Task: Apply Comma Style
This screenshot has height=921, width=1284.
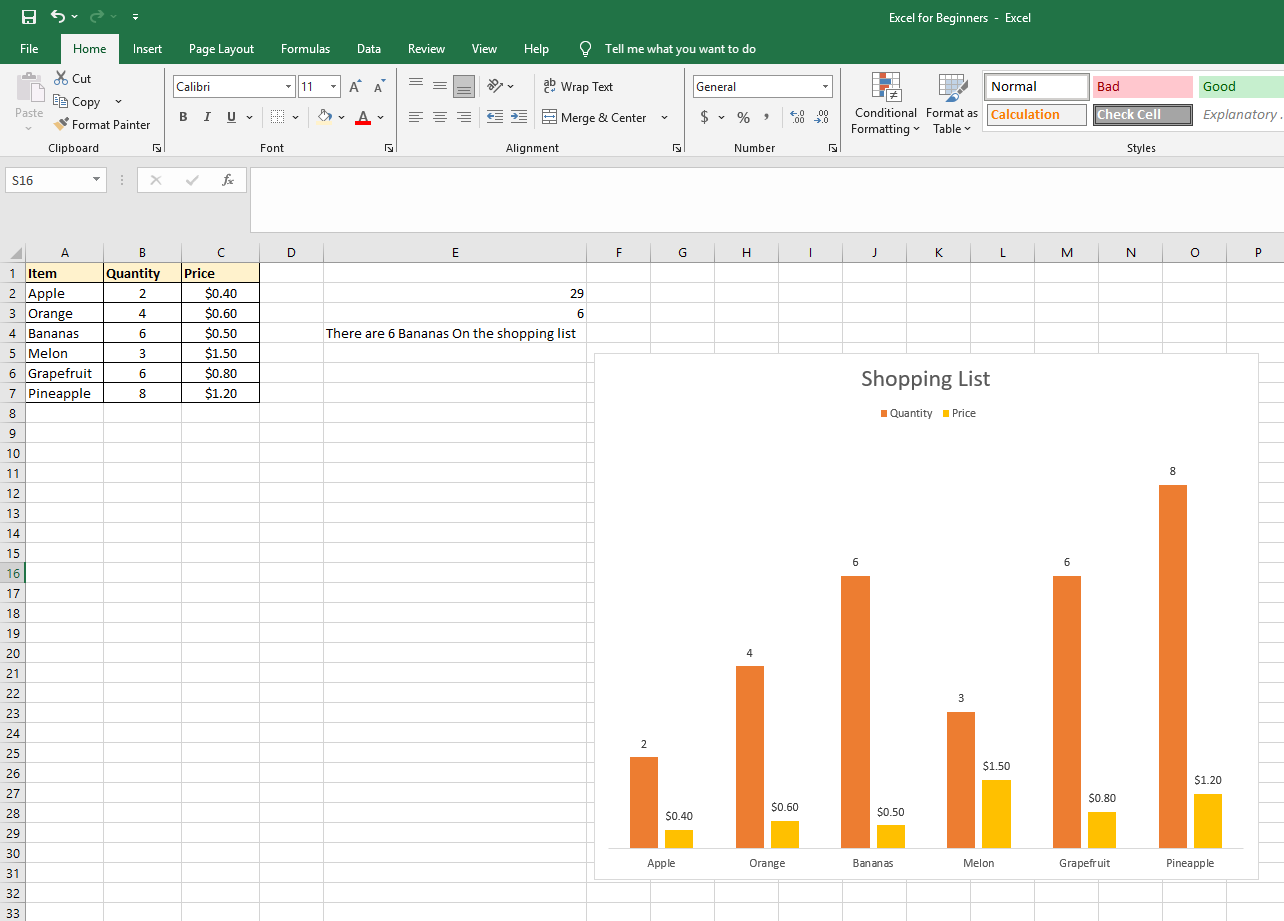Action: click(766, 117)
